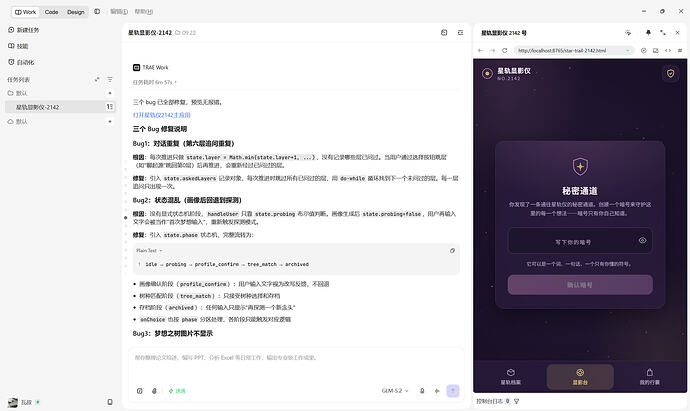Open the preview panel icon in chat header
This screenshot has height=411, width=690.
pyautogui.click(x=444, y=33)
